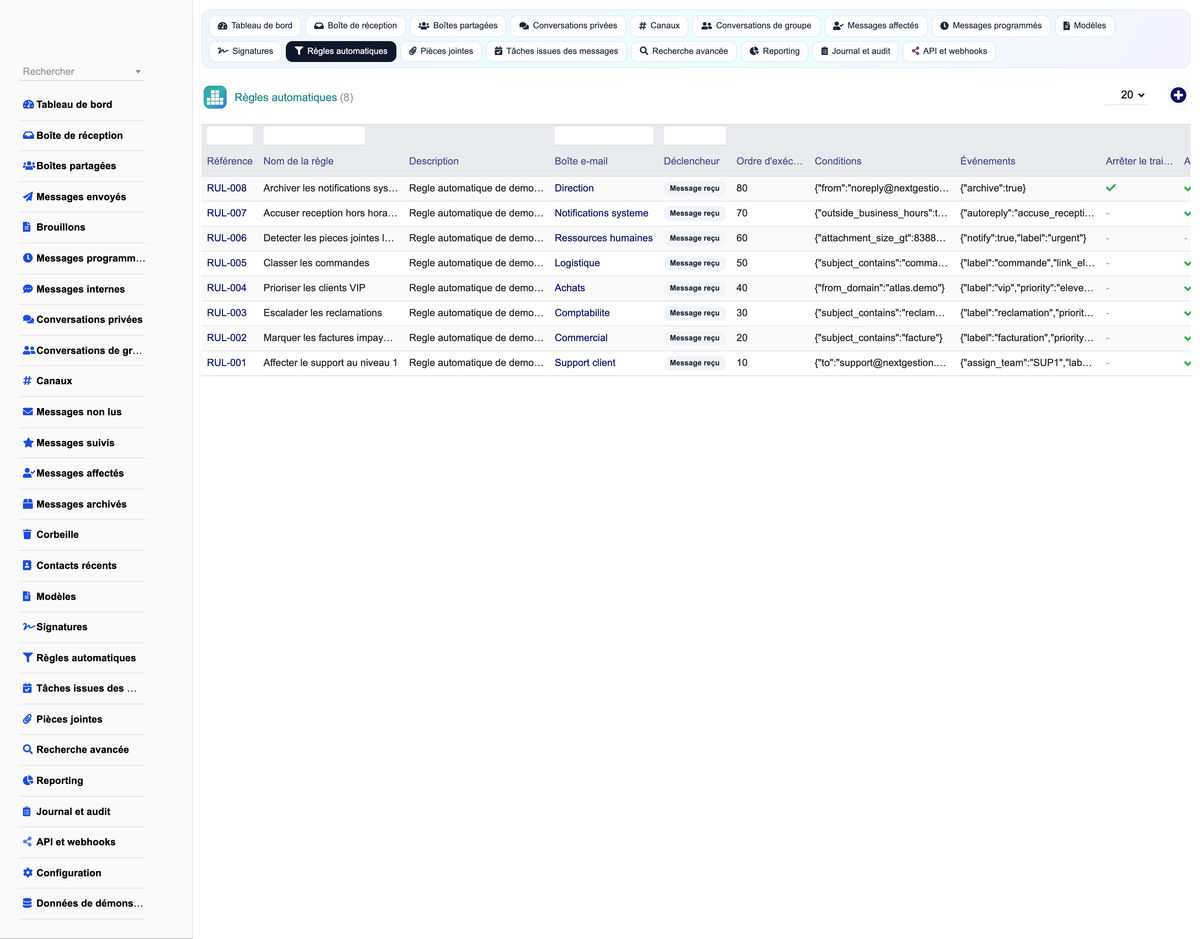This screenshot has height=939, width=1200.
Task: Click the Déclencheur filter field
Action: pyautogui.click(x=695, y=136)
